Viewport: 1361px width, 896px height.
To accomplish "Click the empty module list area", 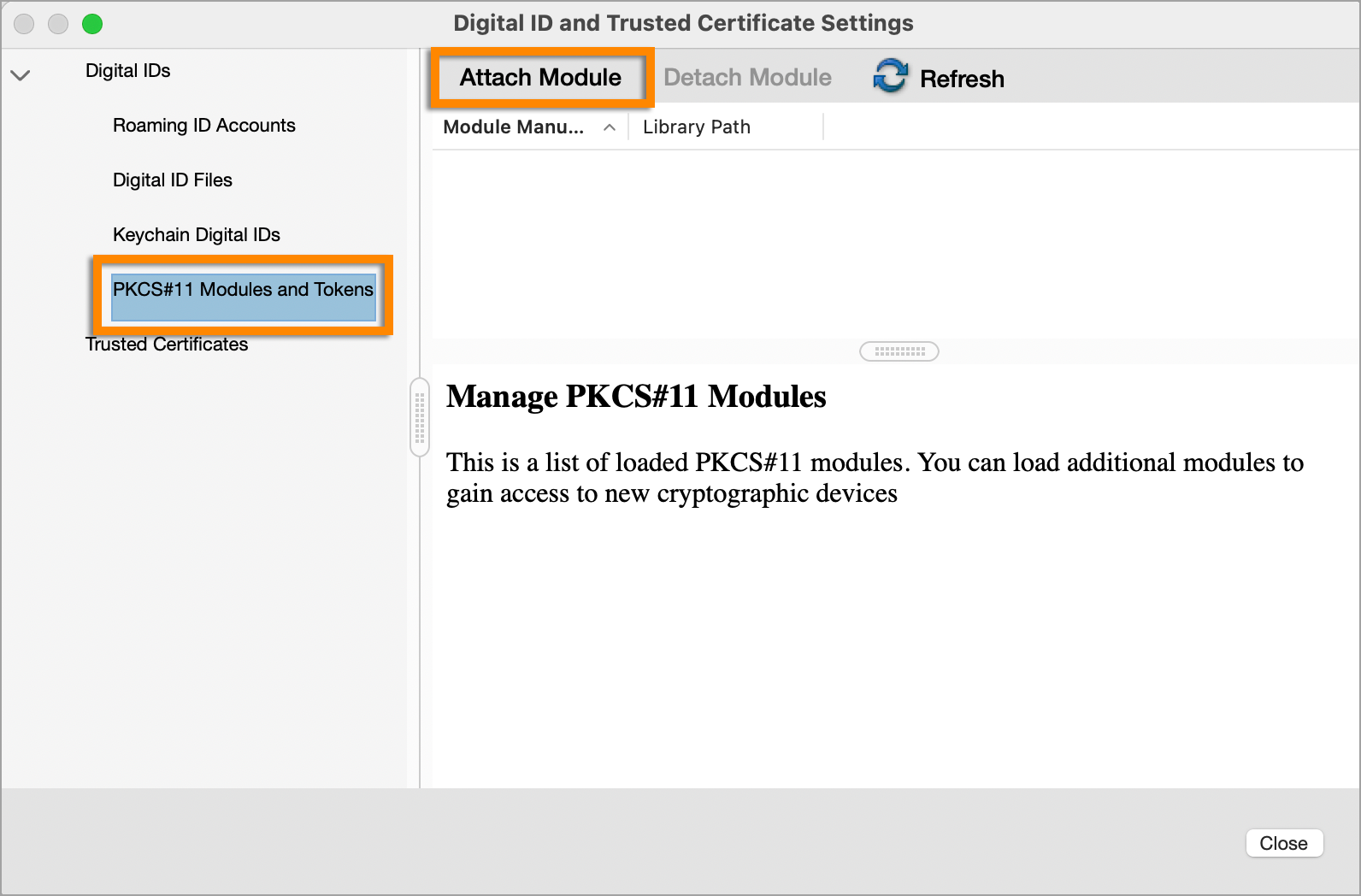I will (x=889, y=239).
